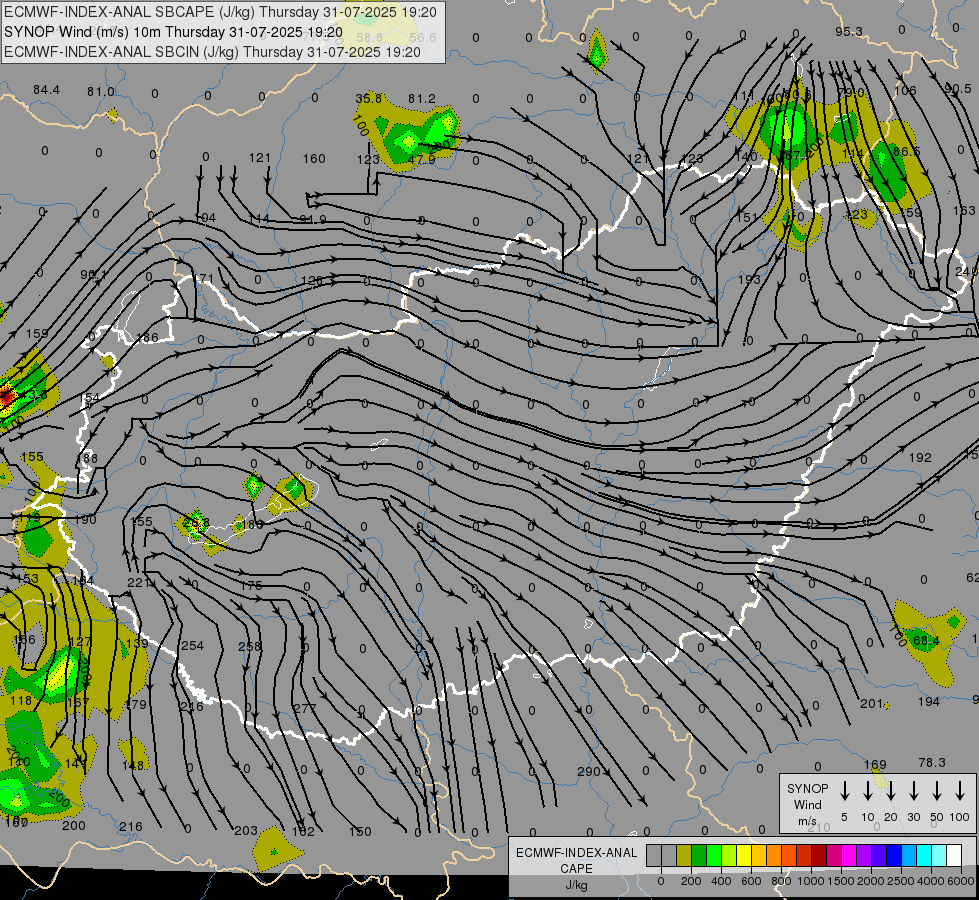Pick the cyan CAPE legend swatch
Screen dimensions: 979x900
pyautogui.click(x=924, y=855)
